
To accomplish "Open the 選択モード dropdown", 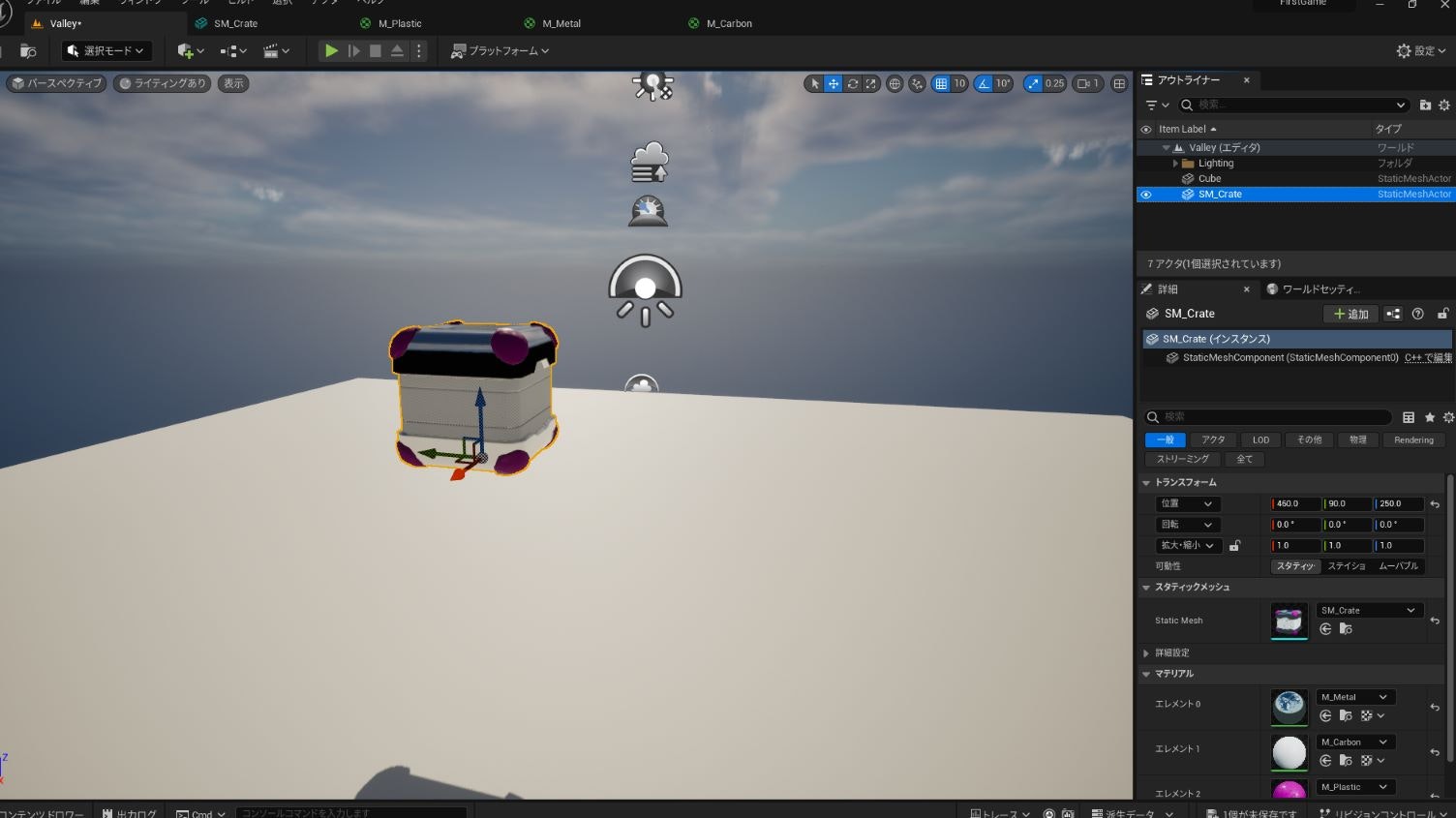I will point(106,50).
